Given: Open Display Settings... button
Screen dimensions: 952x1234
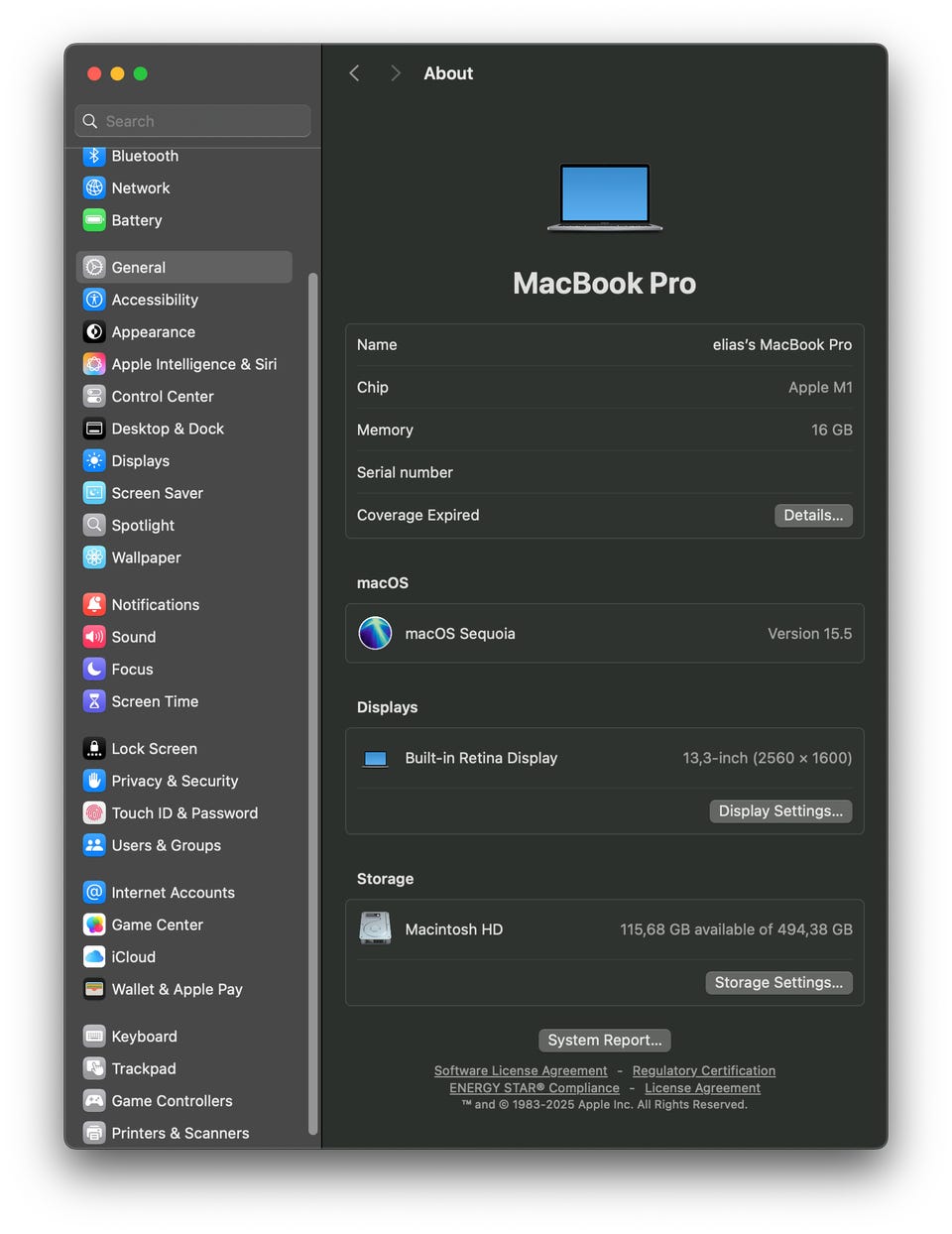Looking at the screenshot, I should [780, 810].
